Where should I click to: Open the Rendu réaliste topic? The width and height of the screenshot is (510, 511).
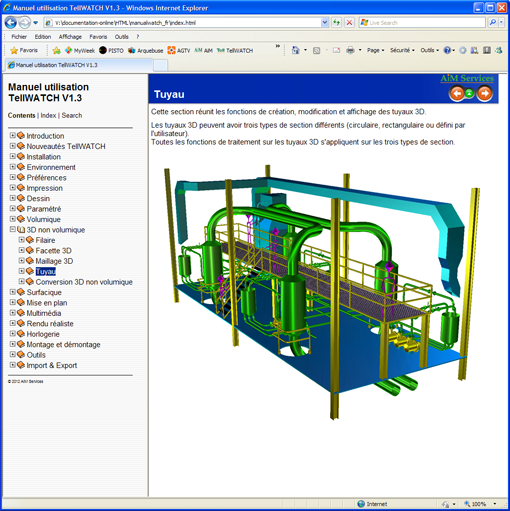[x=50, y=323]
